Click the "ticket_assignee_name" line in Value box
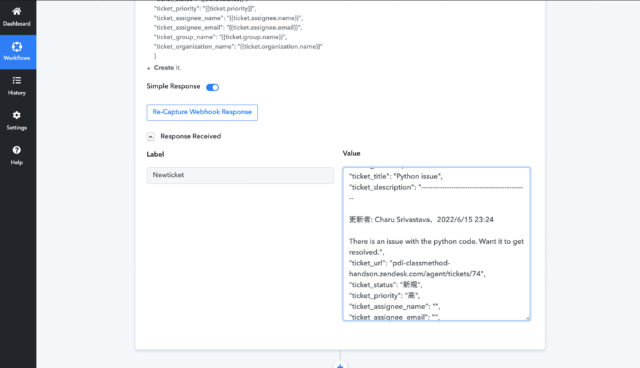Image resolution: width=640 pixels, height=368 pixels. pyautogui.click(x=395, y=306)
